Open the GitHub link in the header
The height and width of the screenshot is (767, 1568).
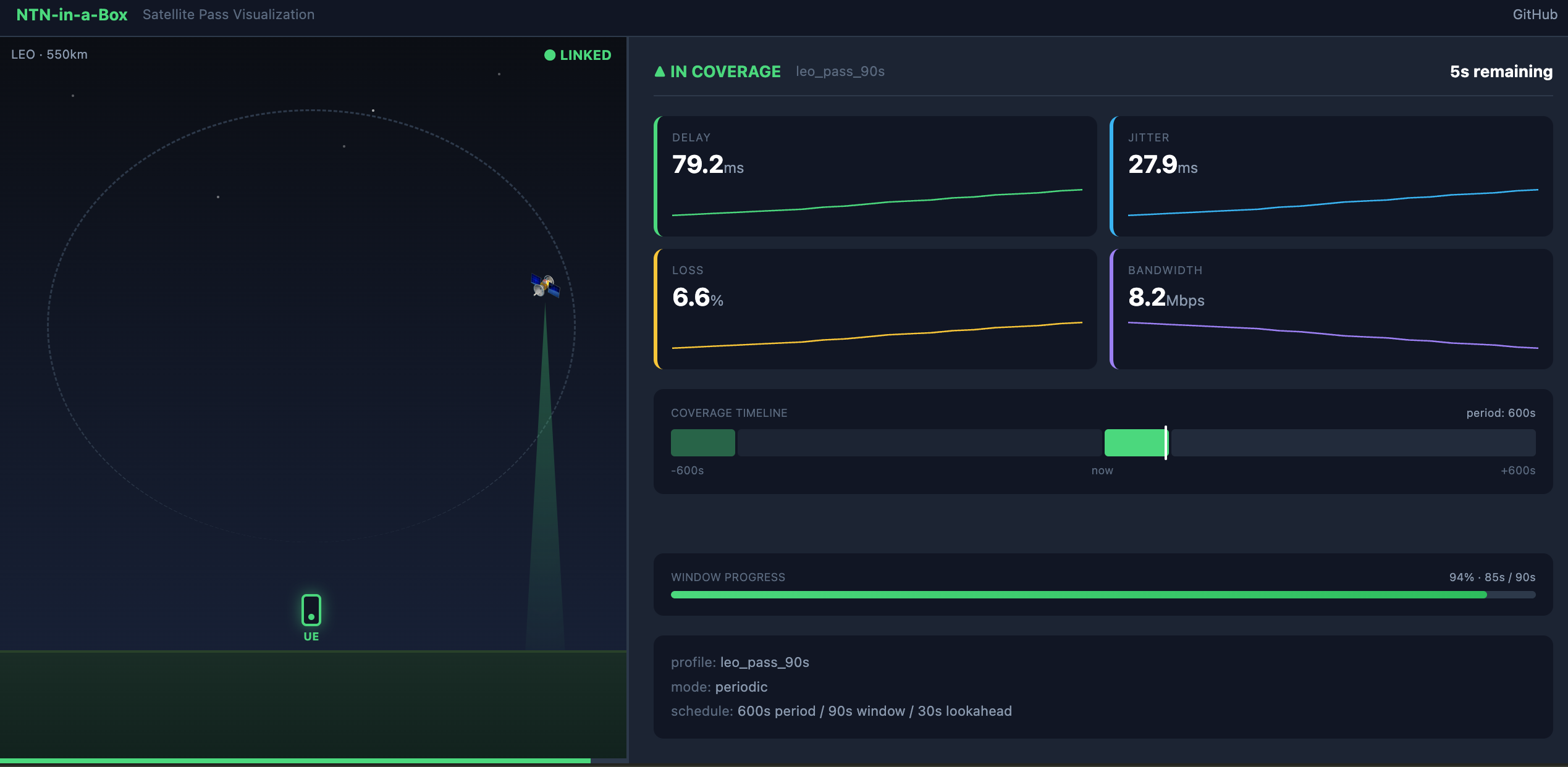click(x=1535, y=14)
